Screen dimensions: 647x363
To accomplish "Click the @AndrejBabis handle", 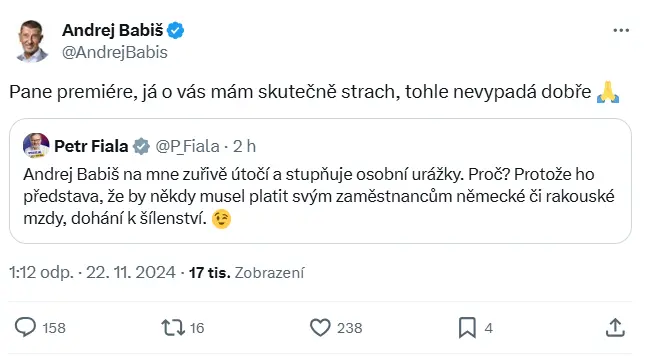I will (x=115, y=52).
